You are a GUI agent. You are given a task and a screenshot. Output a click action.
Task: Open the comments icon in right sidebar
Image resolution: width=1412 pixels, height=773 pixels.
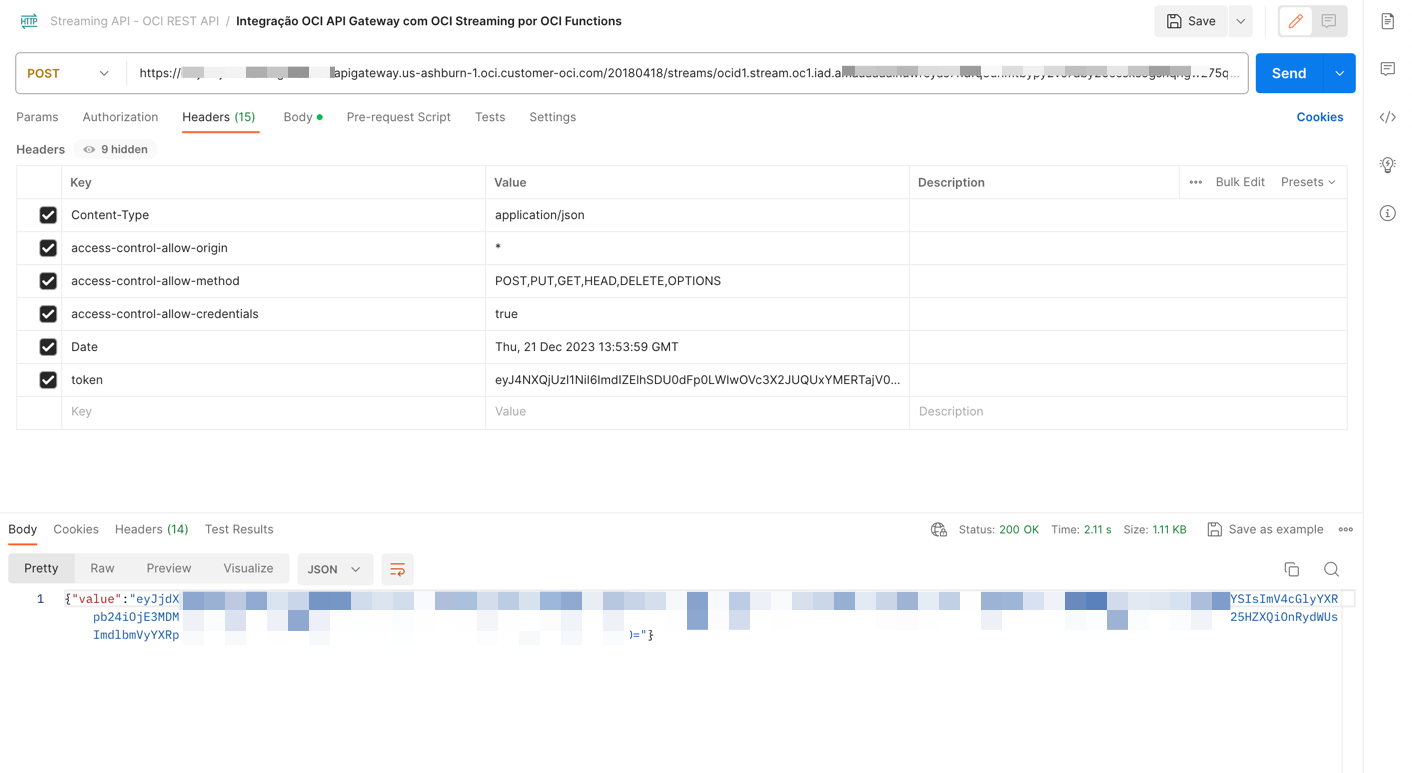coord(1387,69)
